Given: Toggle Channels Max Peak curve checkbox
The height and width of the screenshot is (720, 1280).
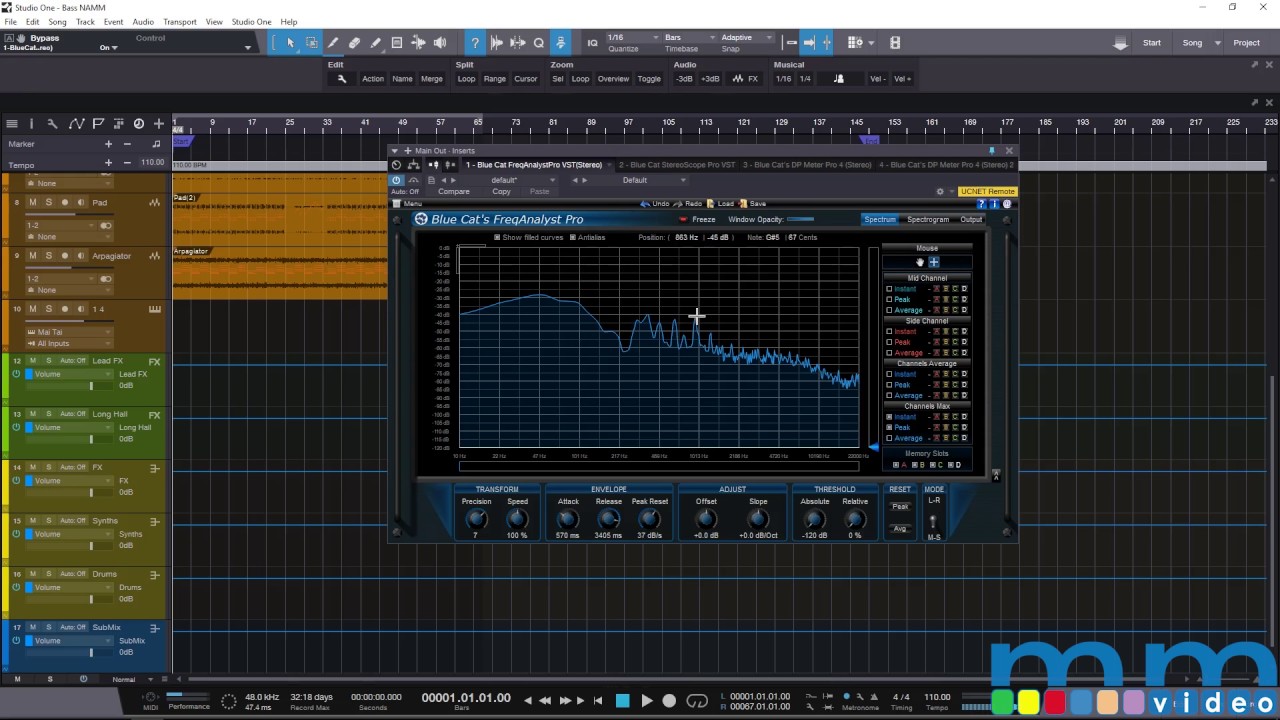Looking at the screenshot, I should 889,428.
